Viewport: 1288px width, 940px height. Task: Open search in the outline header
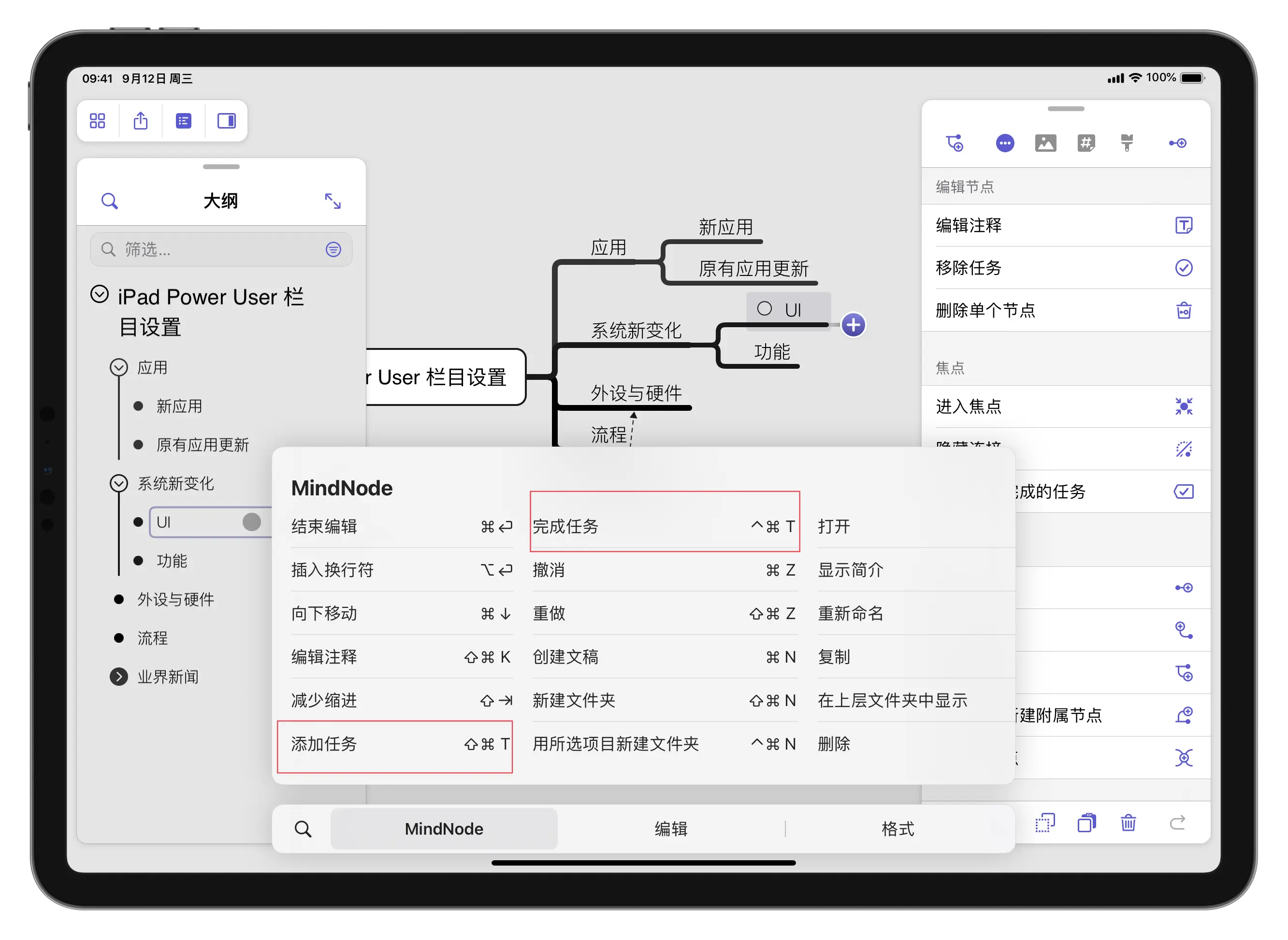click(x=109, y=201)
